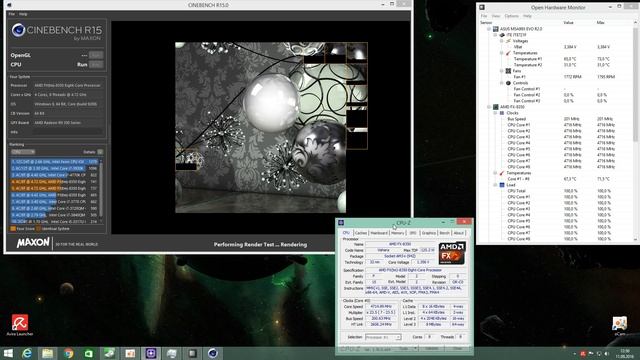The width and height of the screenshot is (640, 360).
Task: Collapse the Controls node
Action: [x=502, y=83]
